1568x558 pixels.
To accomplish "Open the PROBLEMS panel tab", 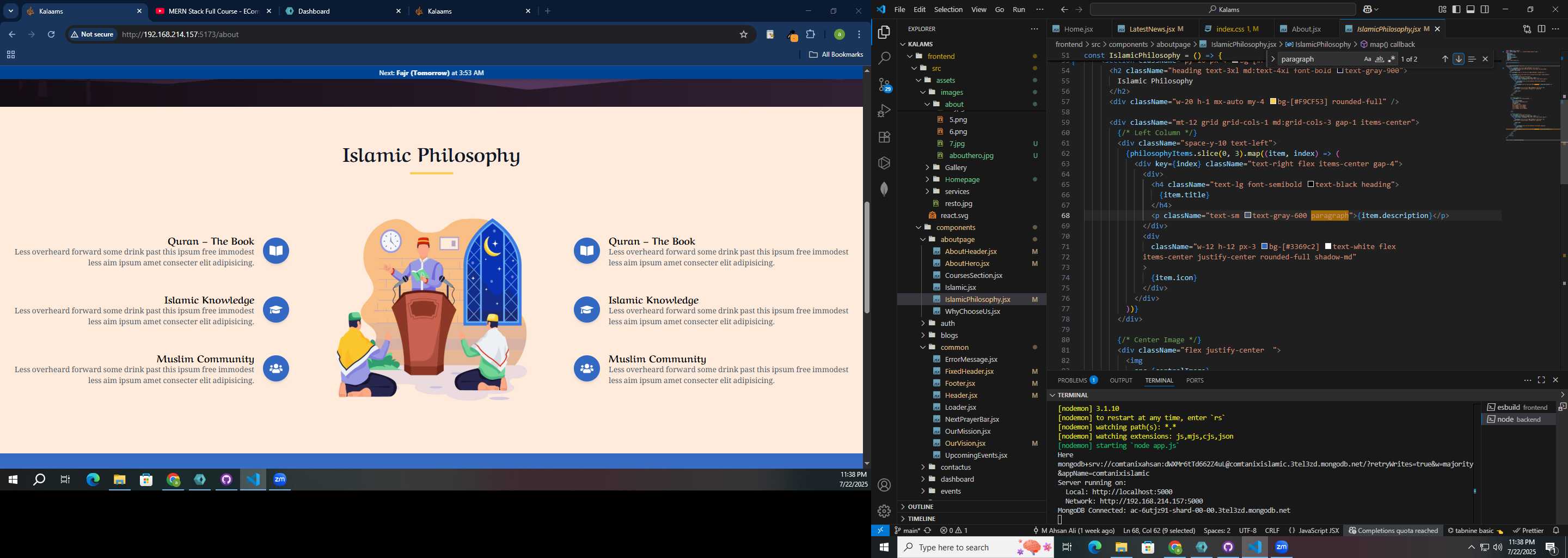I will coord(1077,380).
